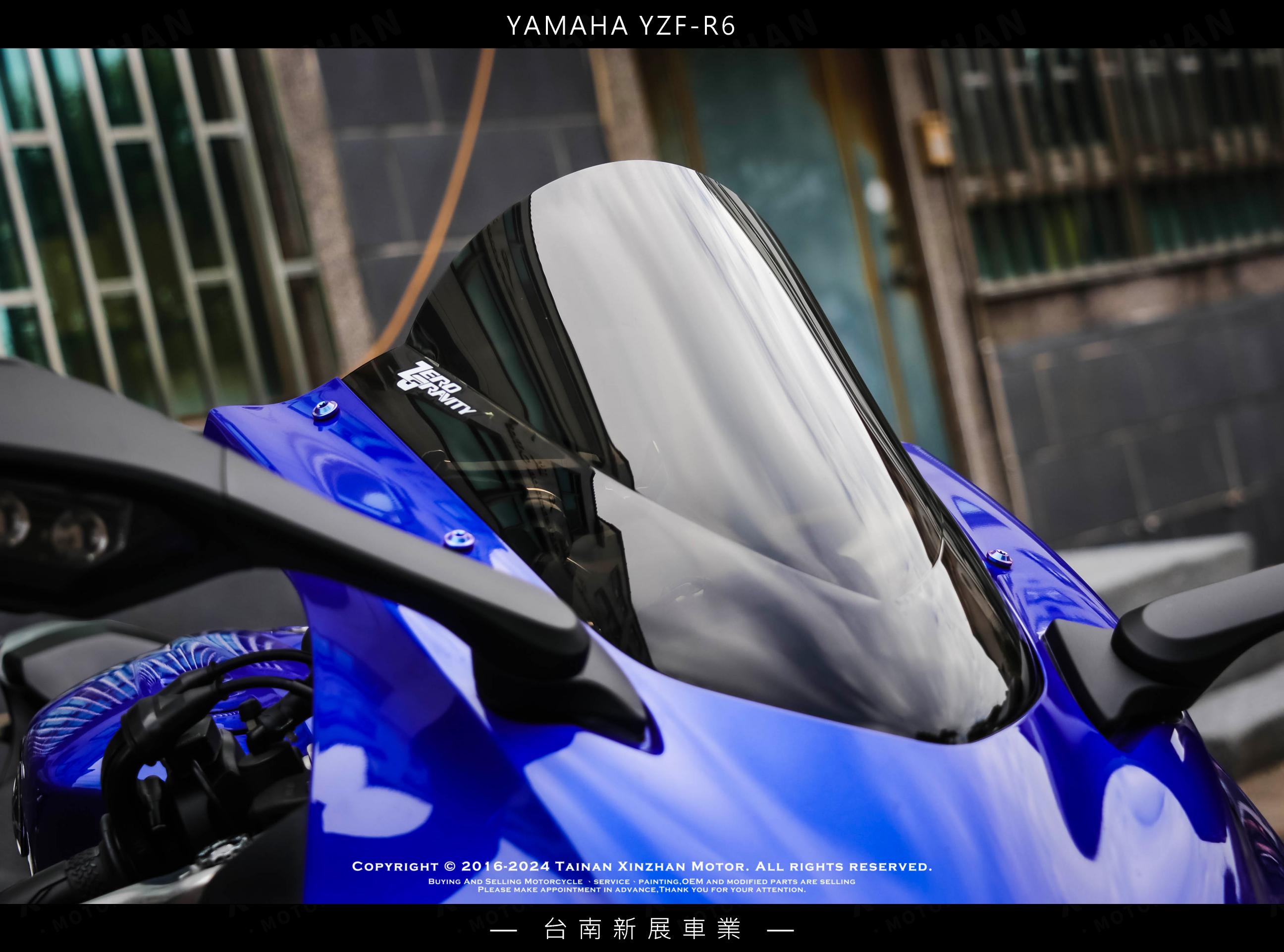Click the Zero Gravity logo on windscreen

pos(437,388)
